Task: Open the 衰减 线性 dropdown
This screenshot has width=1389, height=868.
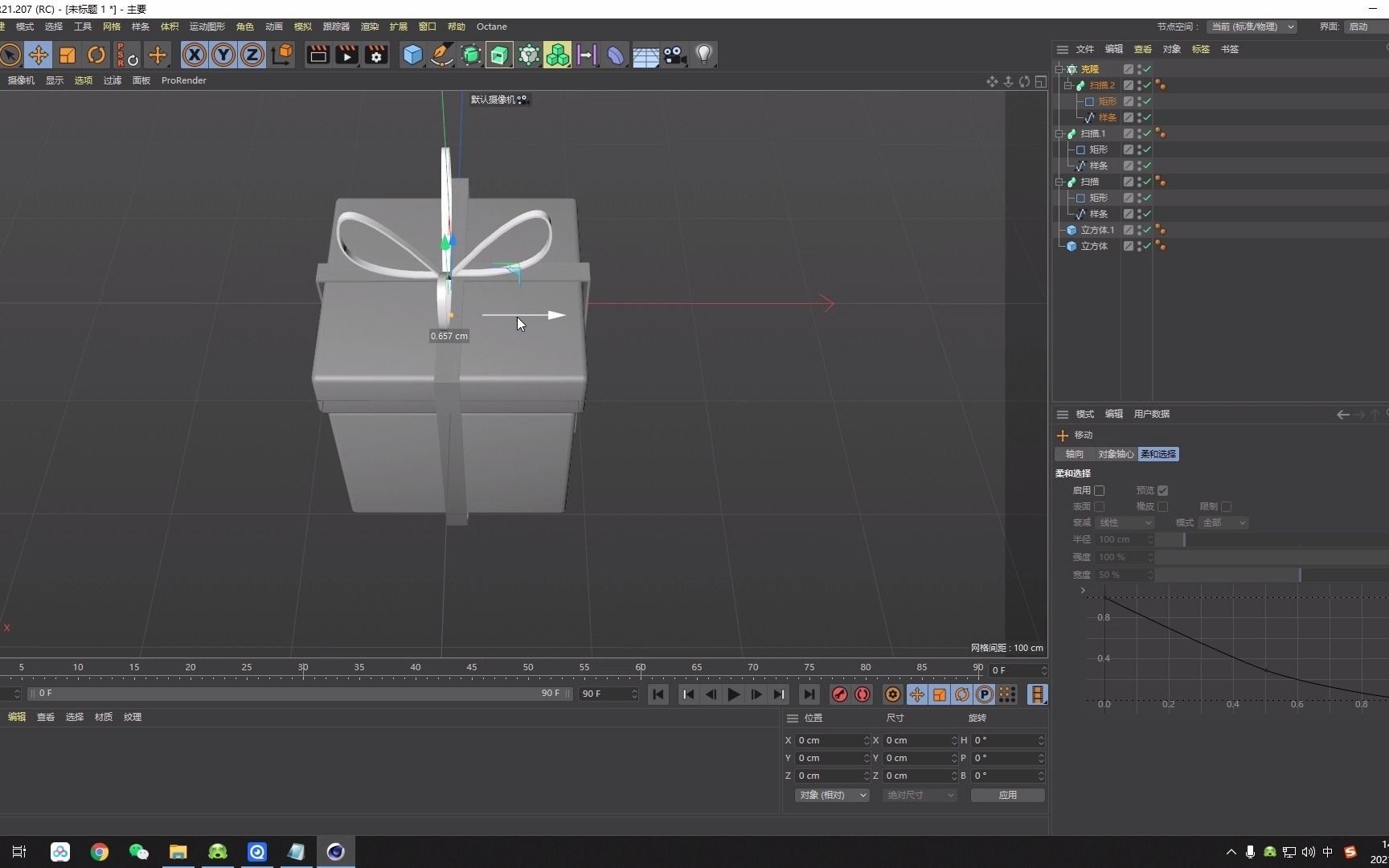Action: click(x=1125, y=522)
